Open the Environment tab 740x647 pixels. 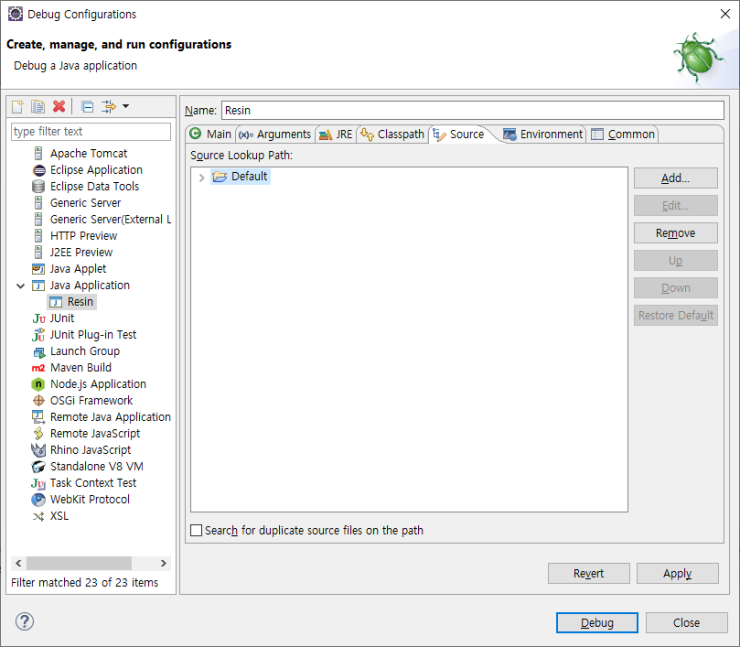pos(543,134)
